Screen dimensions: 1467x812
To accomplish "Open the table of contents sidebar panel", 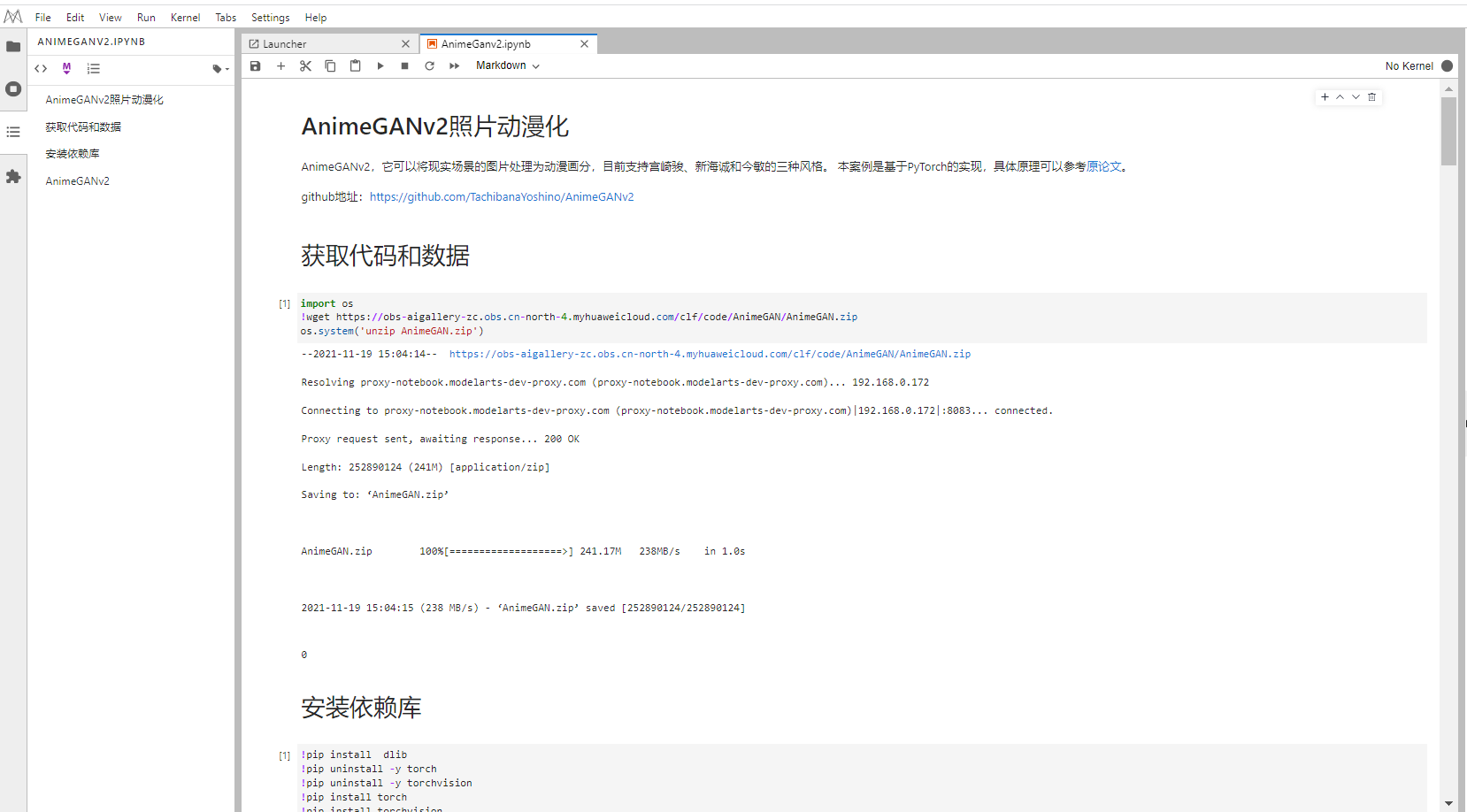I will pyautogui.click(x=13, y=132).
